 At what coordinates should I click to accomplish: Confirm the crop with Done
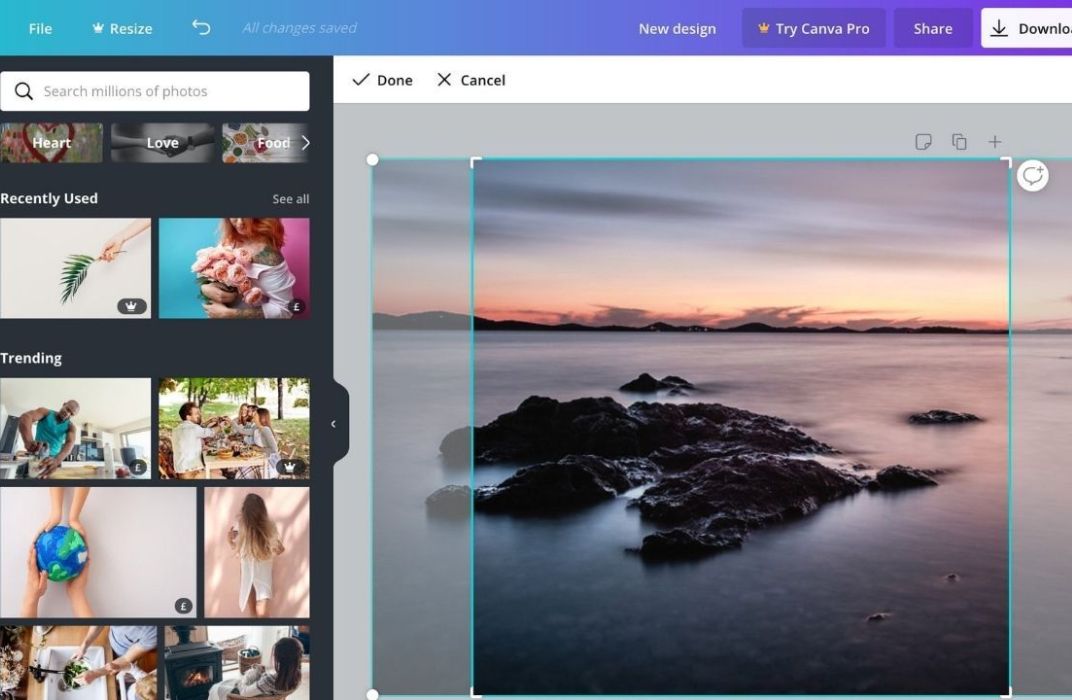click(x=382, y=79)
